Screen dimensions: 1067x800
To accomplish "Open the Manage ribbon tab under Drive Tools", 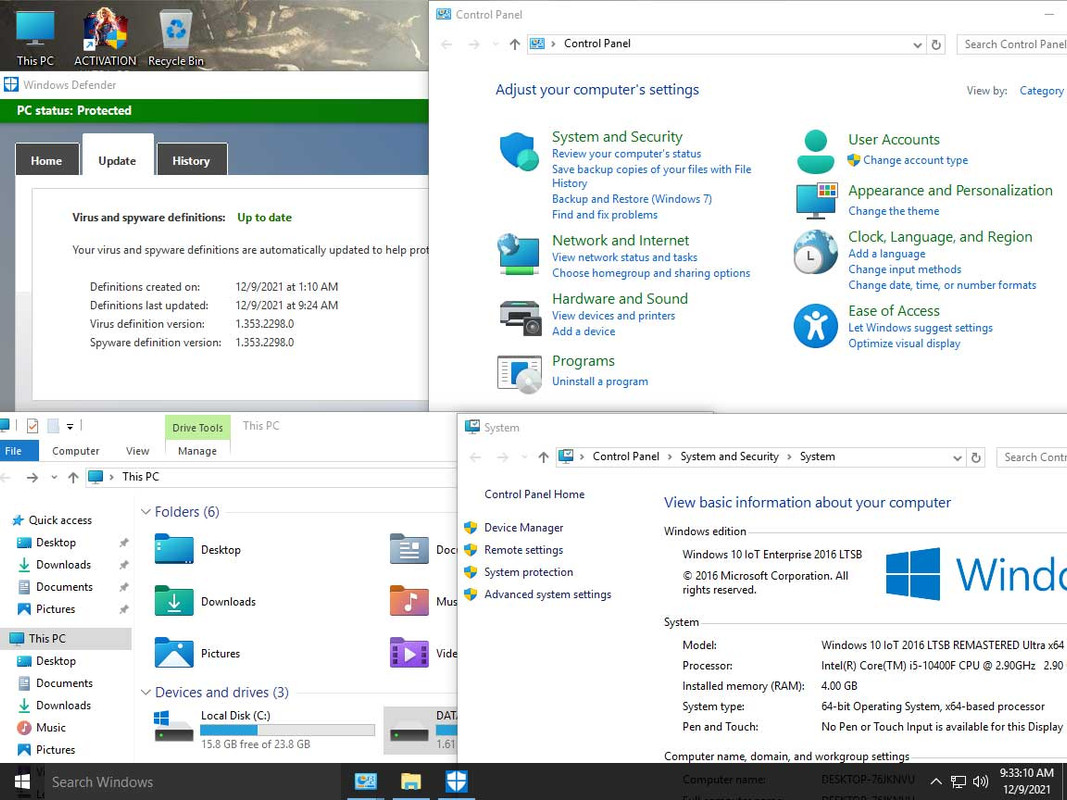I will pyautogui.click(x=197, y=450).
